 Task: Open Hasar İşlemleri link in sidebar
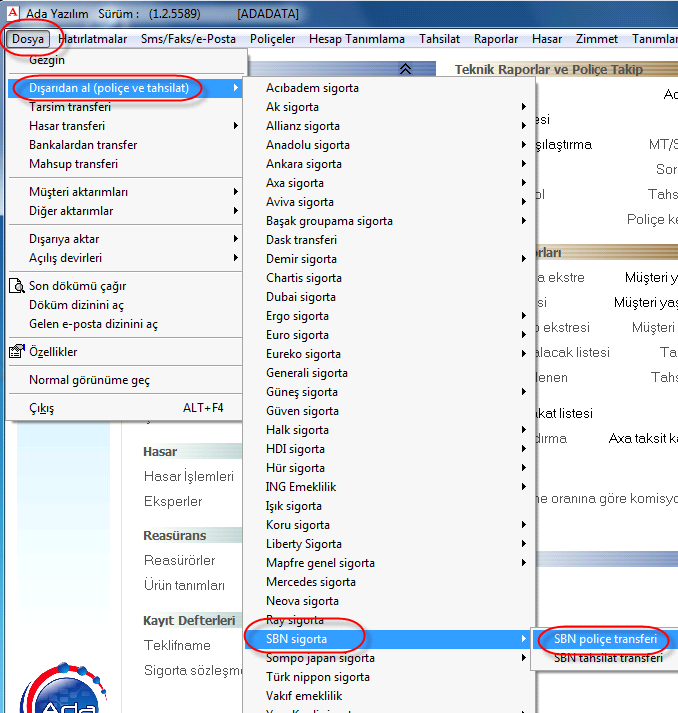[189, 477]
